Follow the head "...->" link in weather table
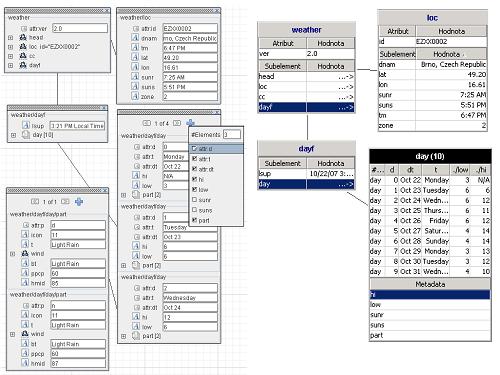Screen dimensions: 500x375 pos(346,77)
